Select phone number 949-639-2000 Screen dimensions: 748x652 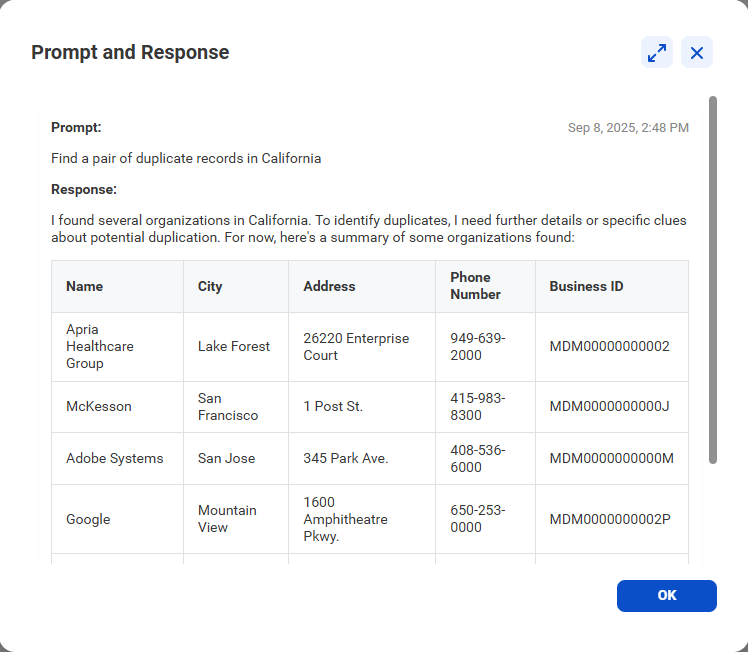pyautogui.click(x=486, y=347)
